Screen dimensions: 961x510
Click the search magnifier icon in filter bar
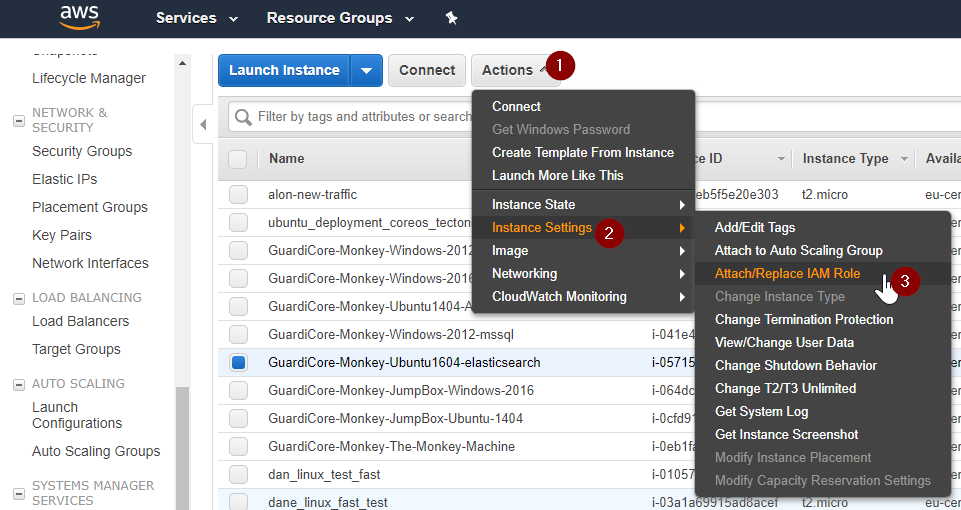click(243, 117)
